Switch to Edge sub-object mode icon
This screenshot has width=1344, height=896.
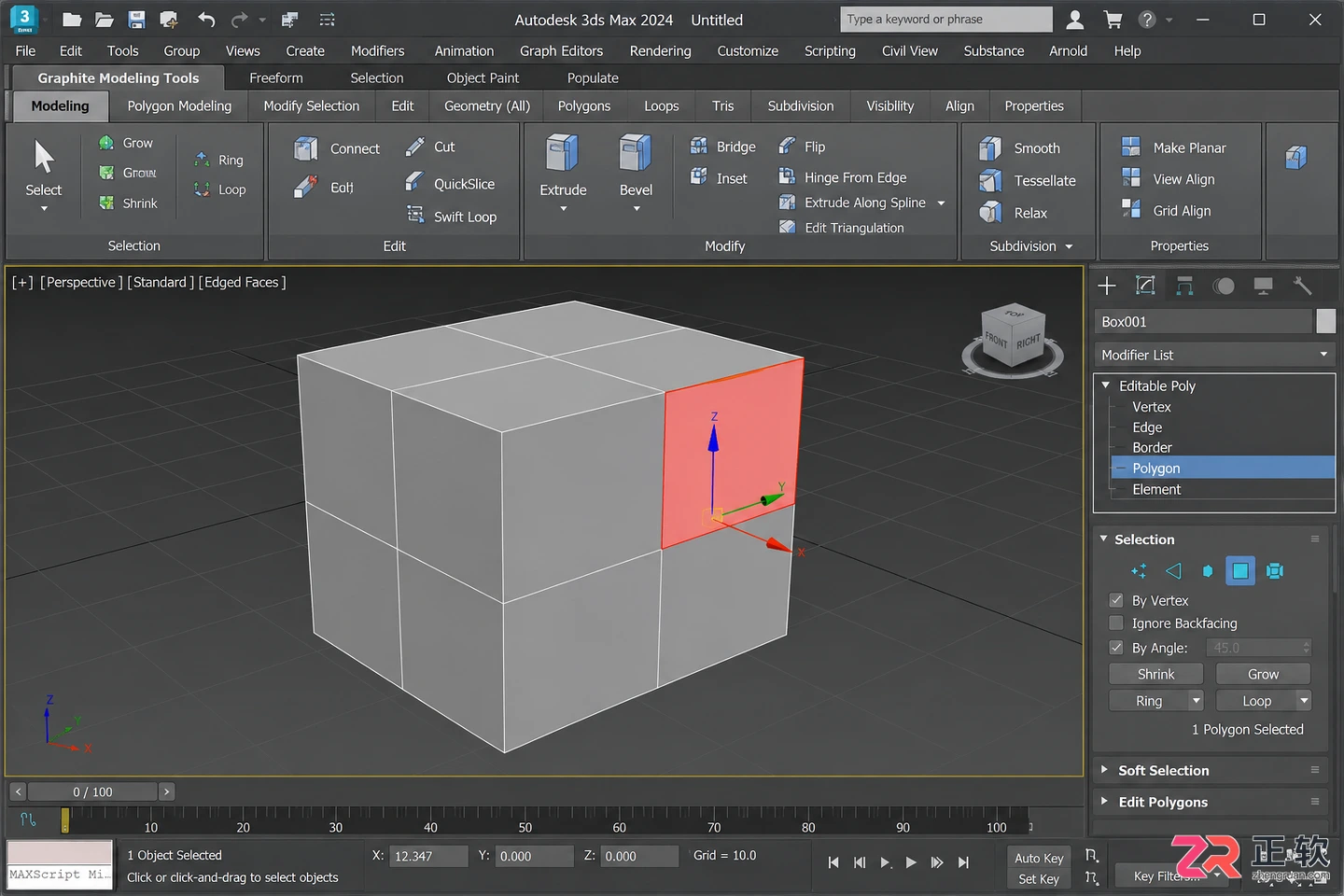tap(1174, 570)
